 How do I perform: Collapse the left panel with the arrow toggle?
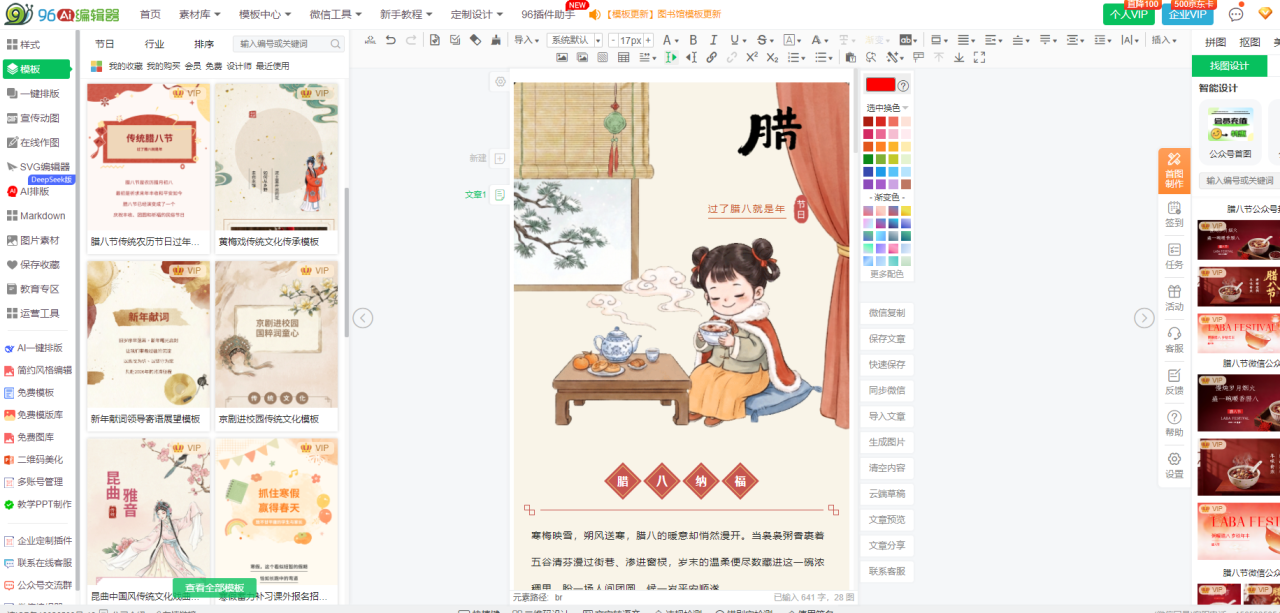[363, 318]
